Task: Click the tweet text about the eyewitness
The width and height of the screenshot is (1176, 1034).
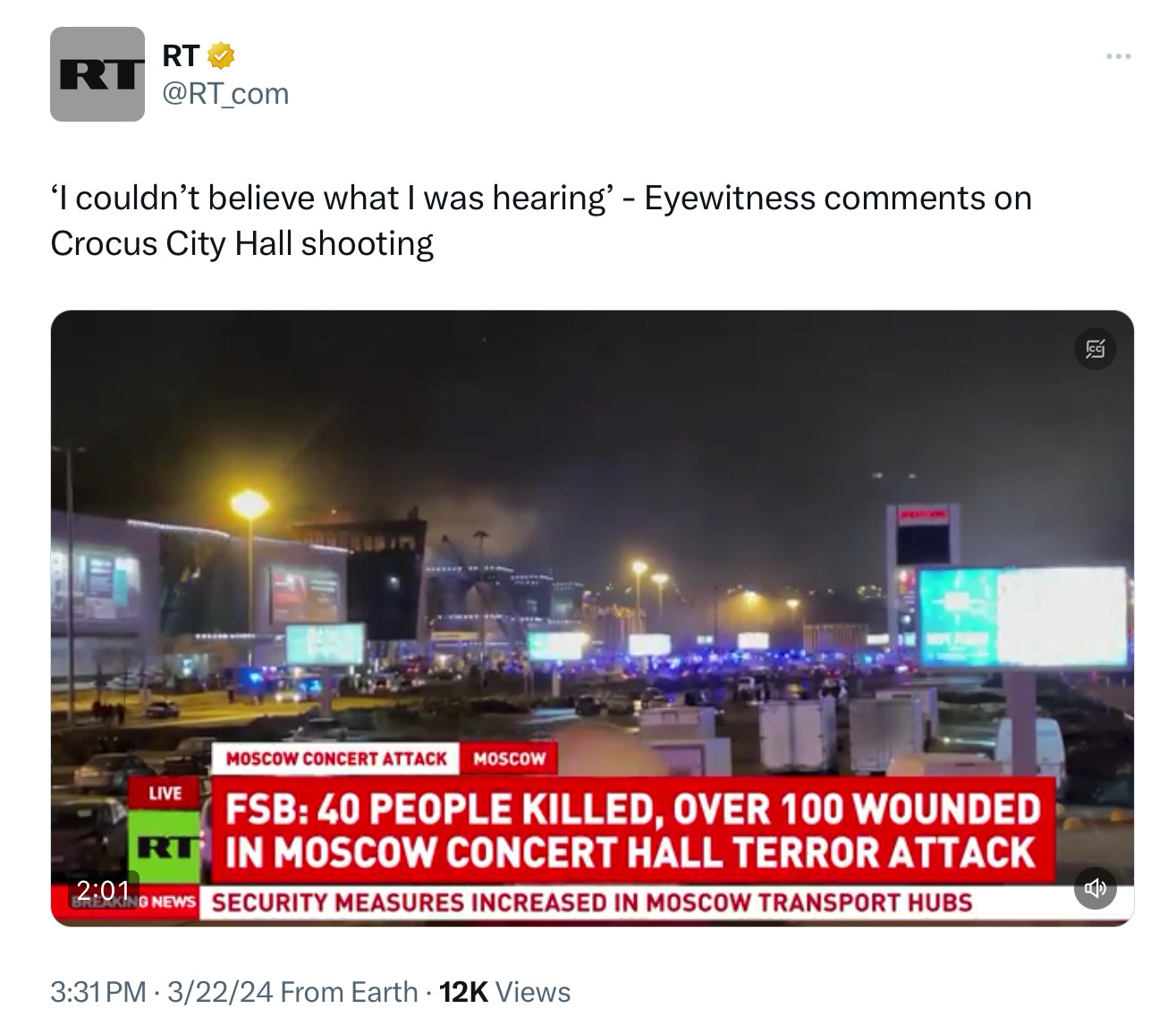Action: 541,220
